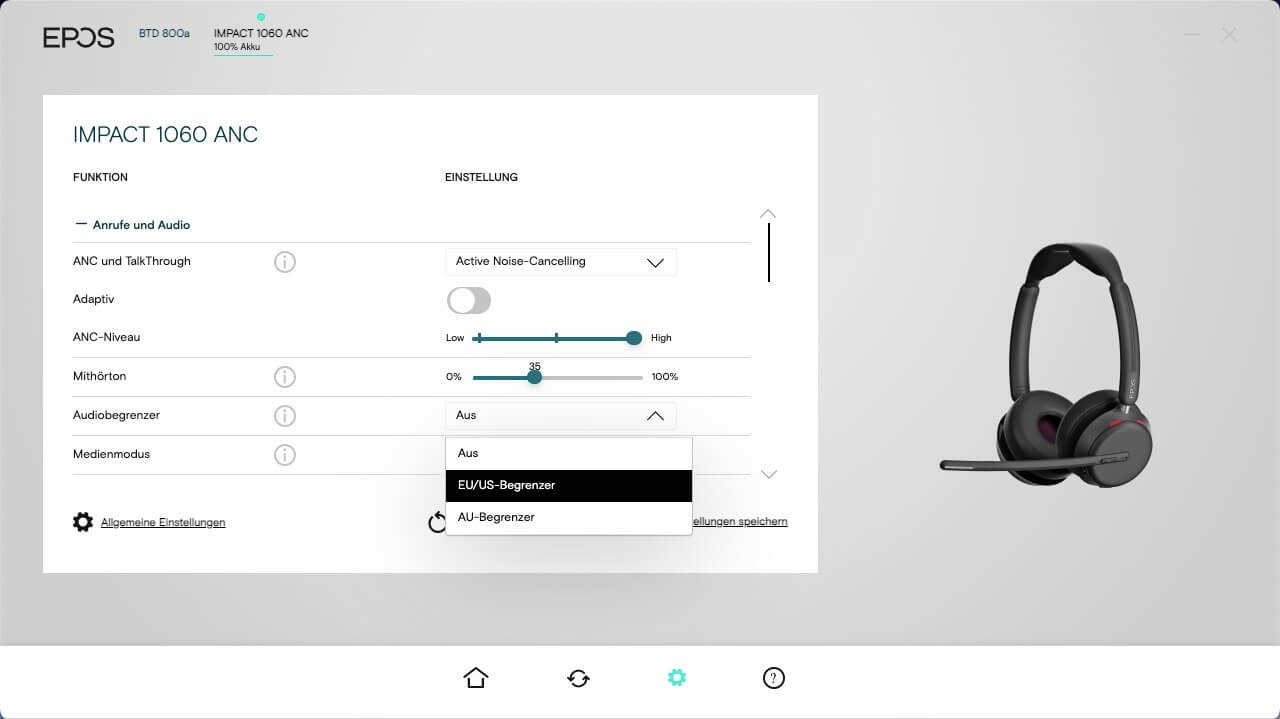1280x719 pixels.
Task: Show info for Mithörton
Action: (x=285, y=377)
